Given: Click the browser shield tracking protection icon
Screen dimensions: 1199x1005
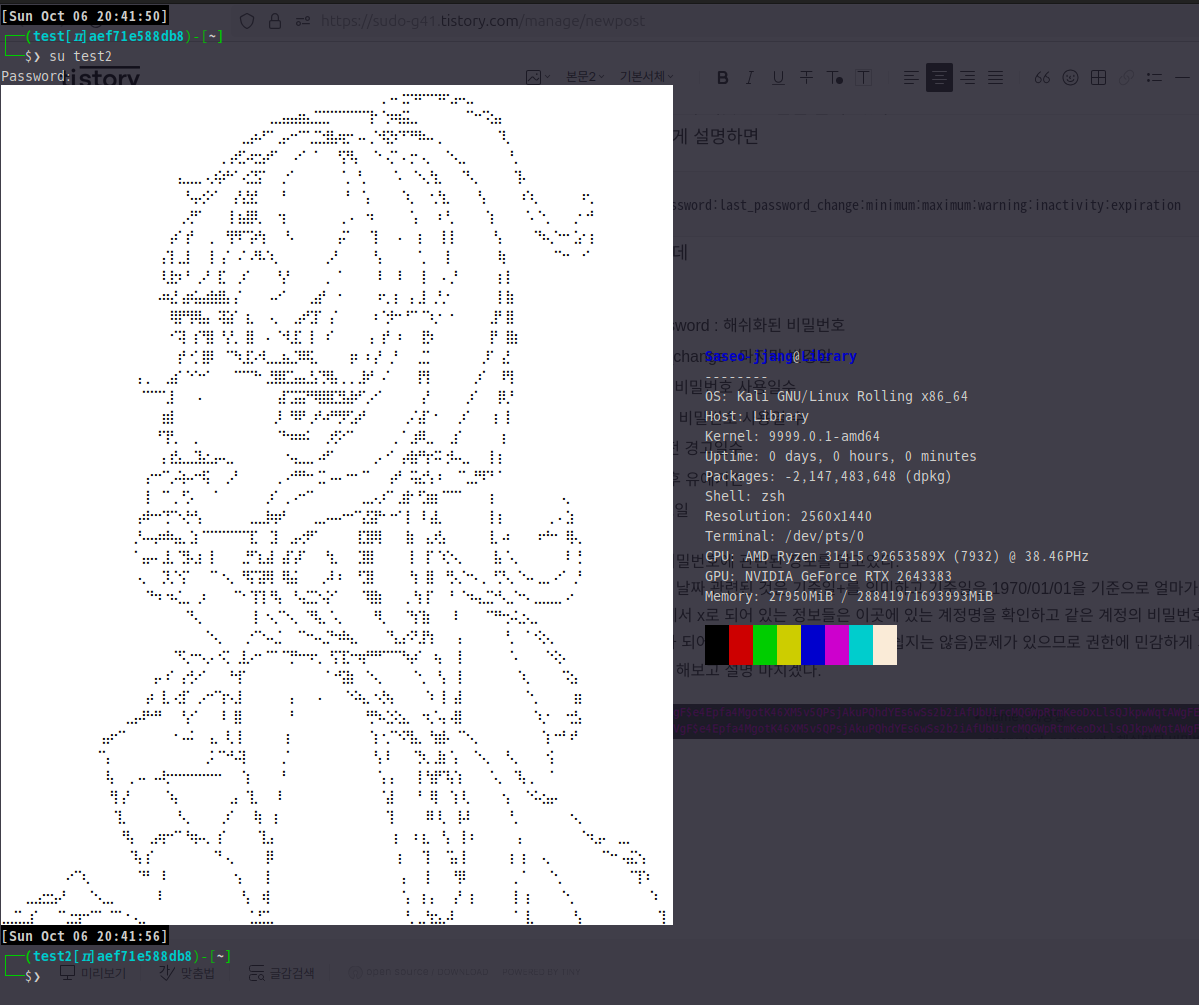Looking at the screenshot, I should coord(247,21).
